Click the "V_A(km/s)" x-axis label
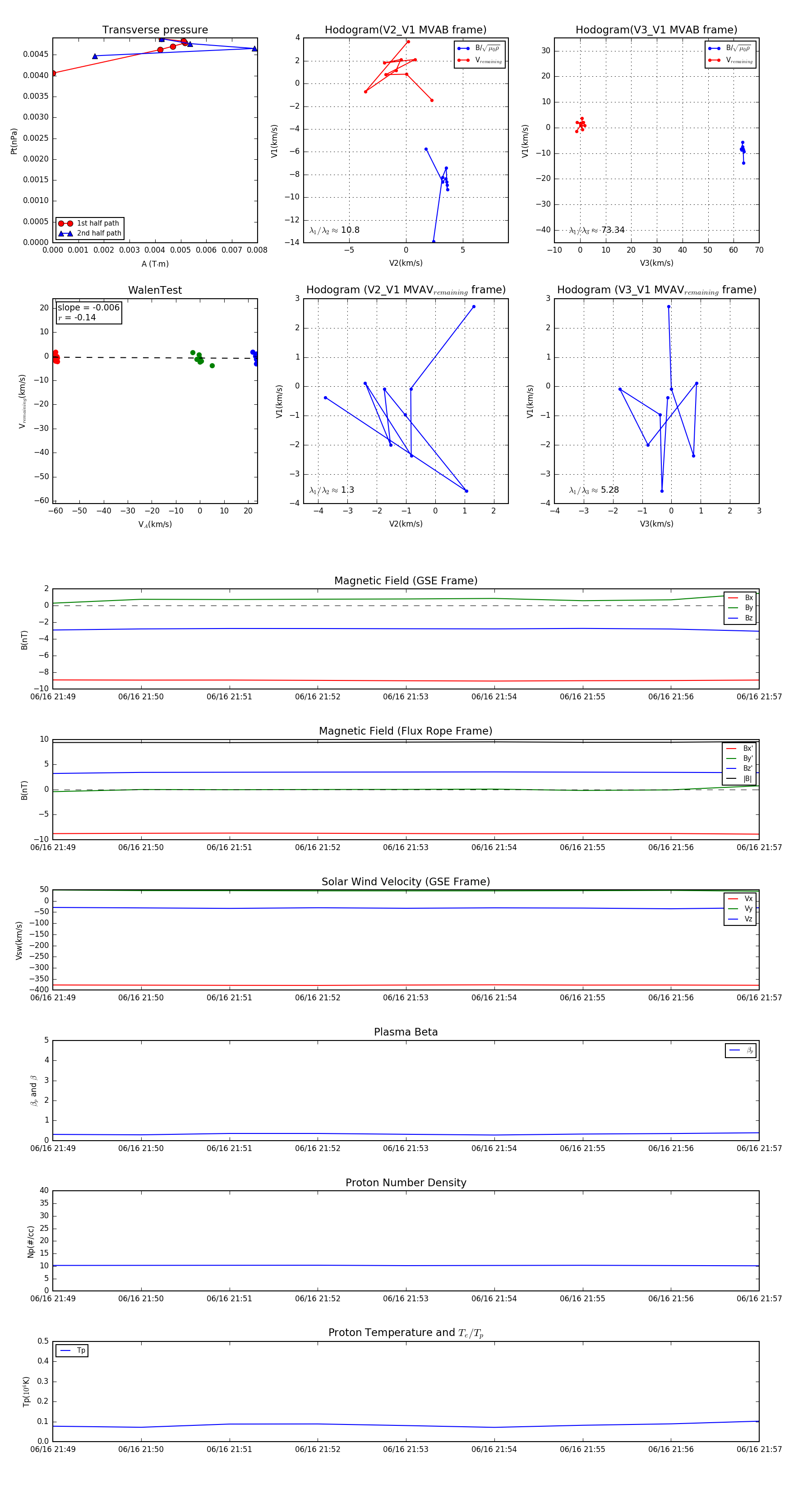Image resolution: width=812 pixels, height=1489 pixels. click(x=155, y=524)
